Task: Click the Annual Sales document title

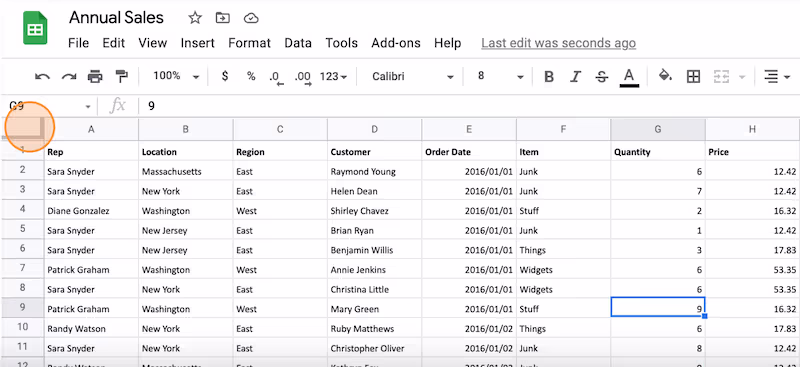Action: [x=116, y=18]
